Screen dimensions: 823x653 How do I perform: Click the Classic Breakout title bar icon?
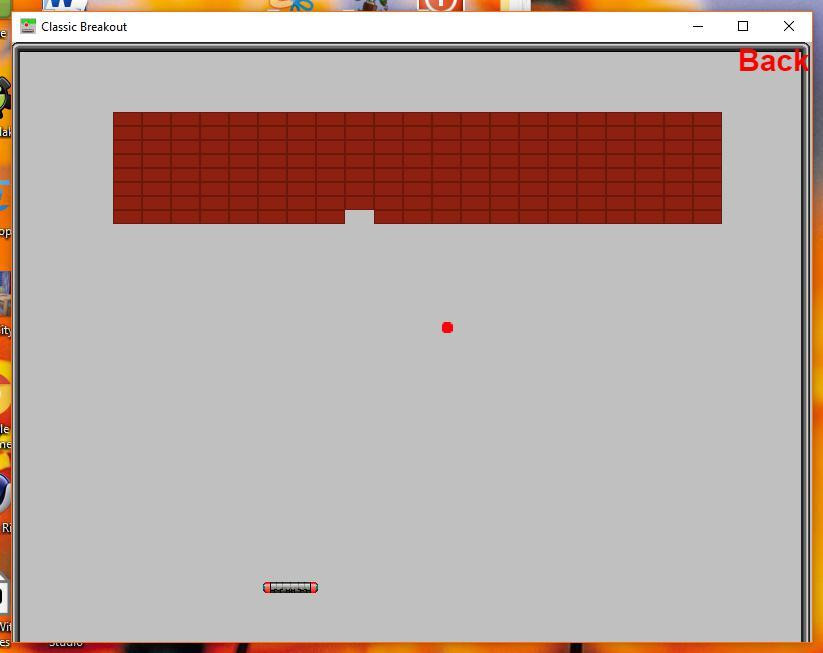point(28,26)
